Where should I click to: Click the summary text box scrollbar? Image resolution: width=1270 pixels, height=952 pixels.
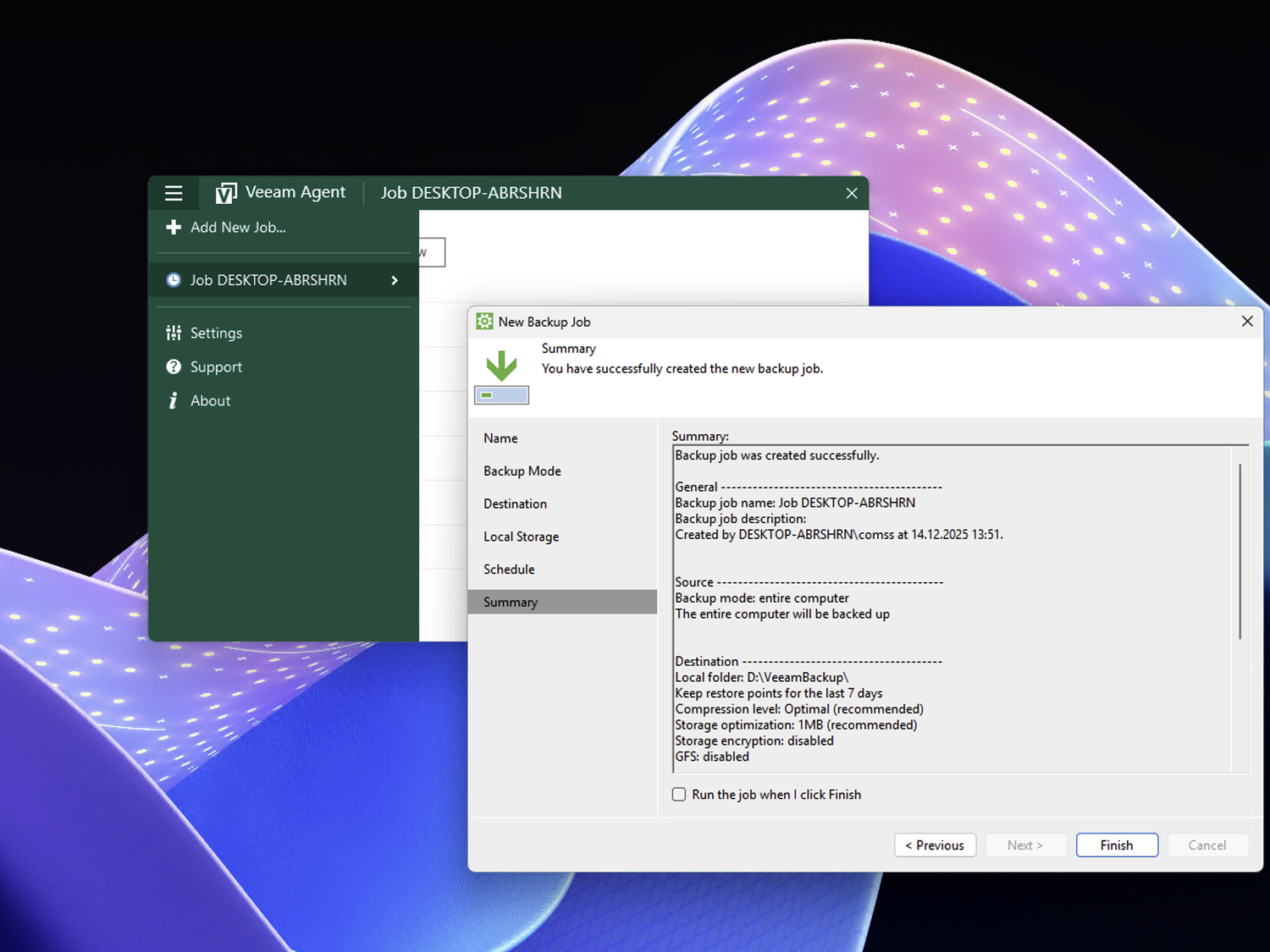pos(1240,551)
